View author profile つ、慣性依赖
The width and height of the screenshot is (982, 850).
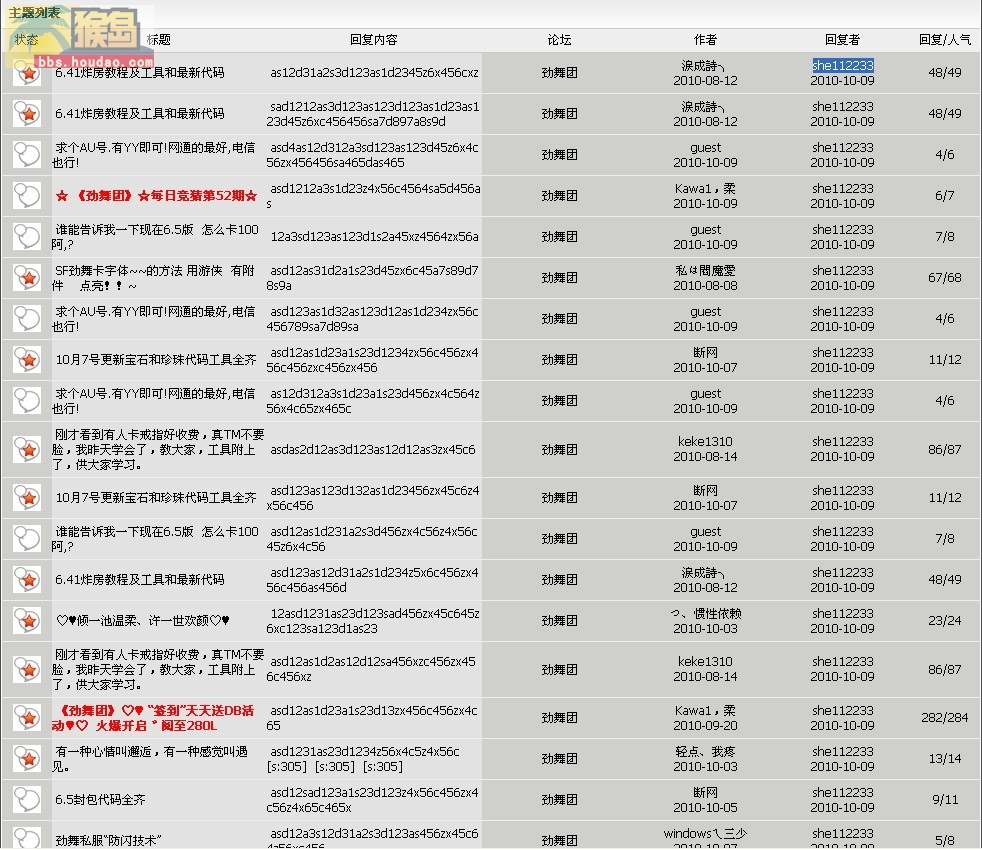(x=705, y=613)
